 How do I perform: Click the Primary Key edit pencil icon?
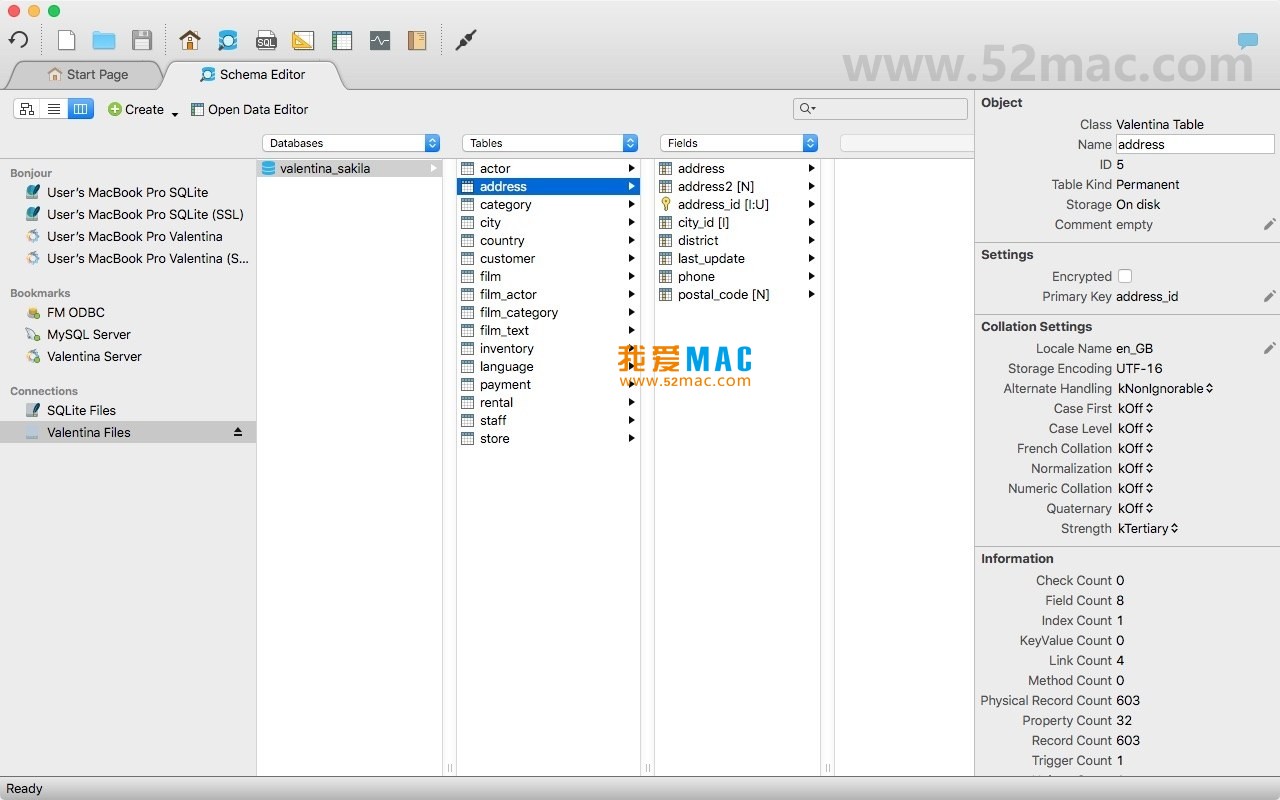1268,296
